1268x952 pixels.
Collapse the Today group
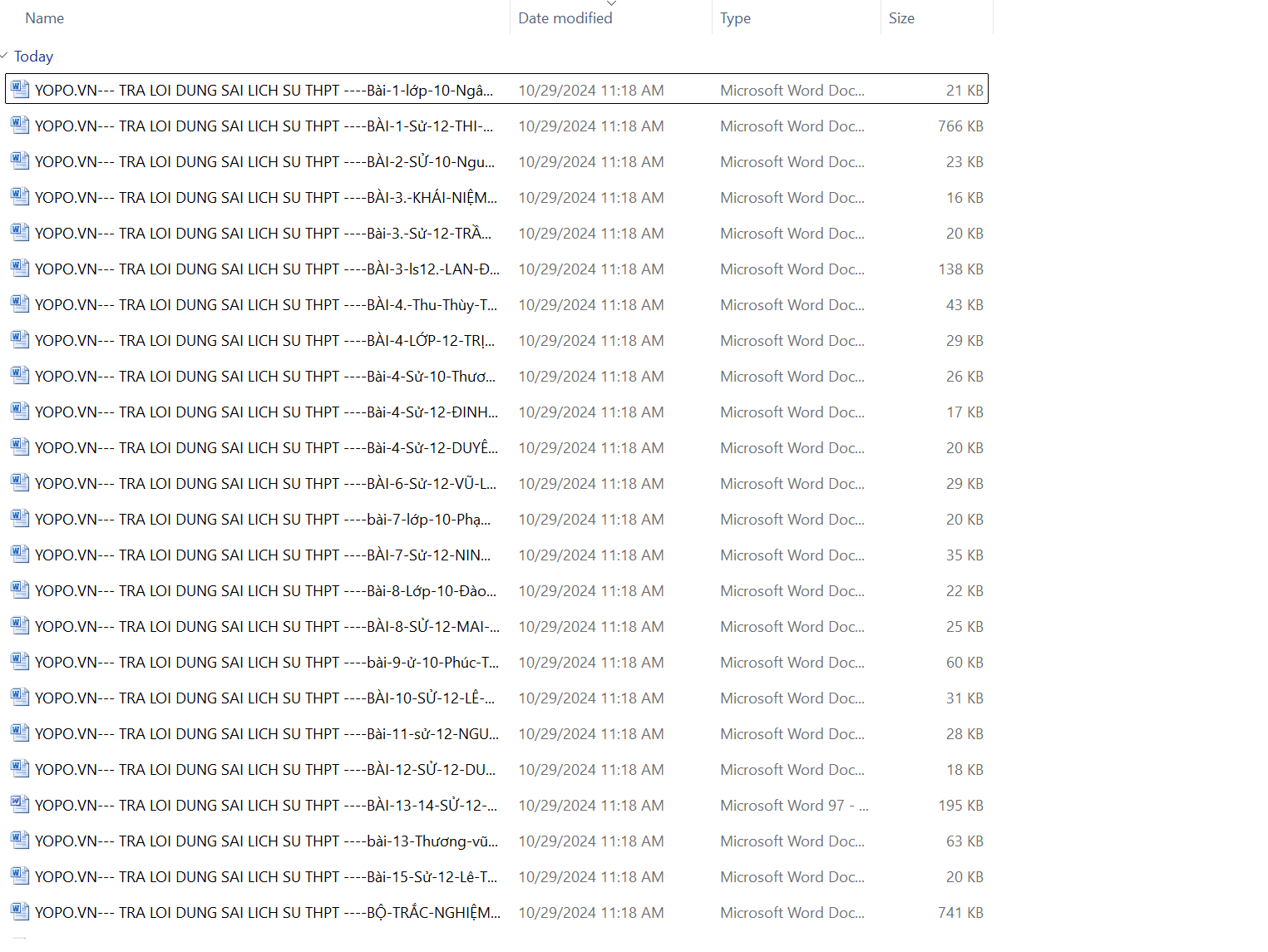[5, 56]
